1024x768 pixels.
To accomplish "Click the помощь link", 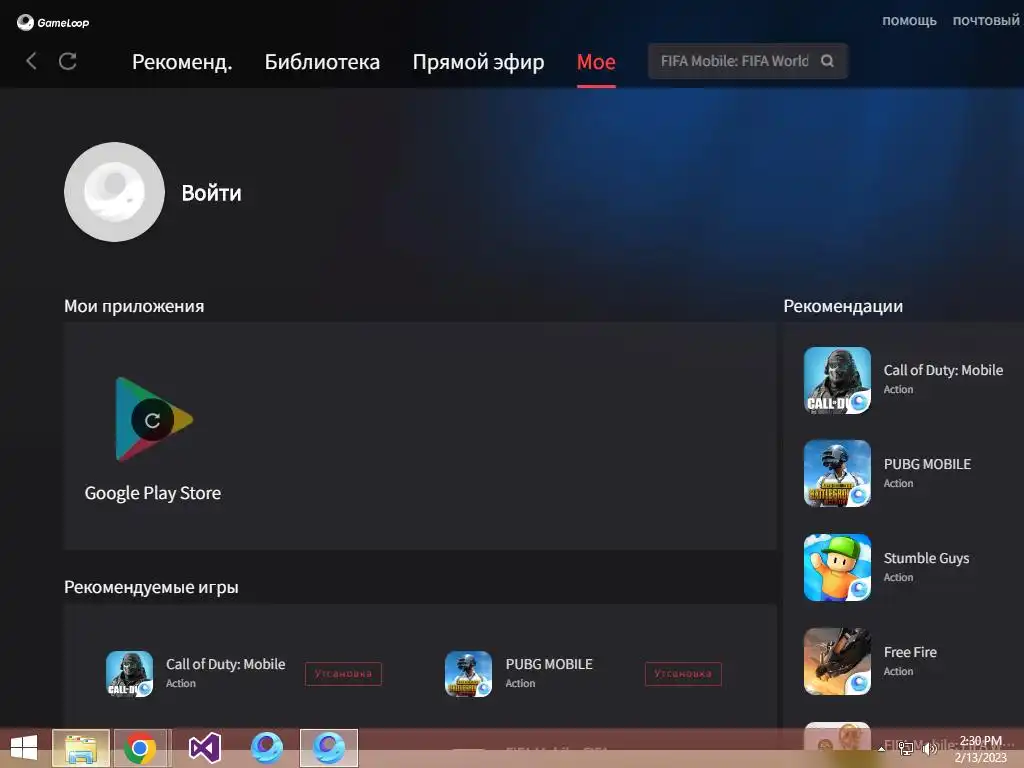I will pyautogui.click(x=909, y=21).
